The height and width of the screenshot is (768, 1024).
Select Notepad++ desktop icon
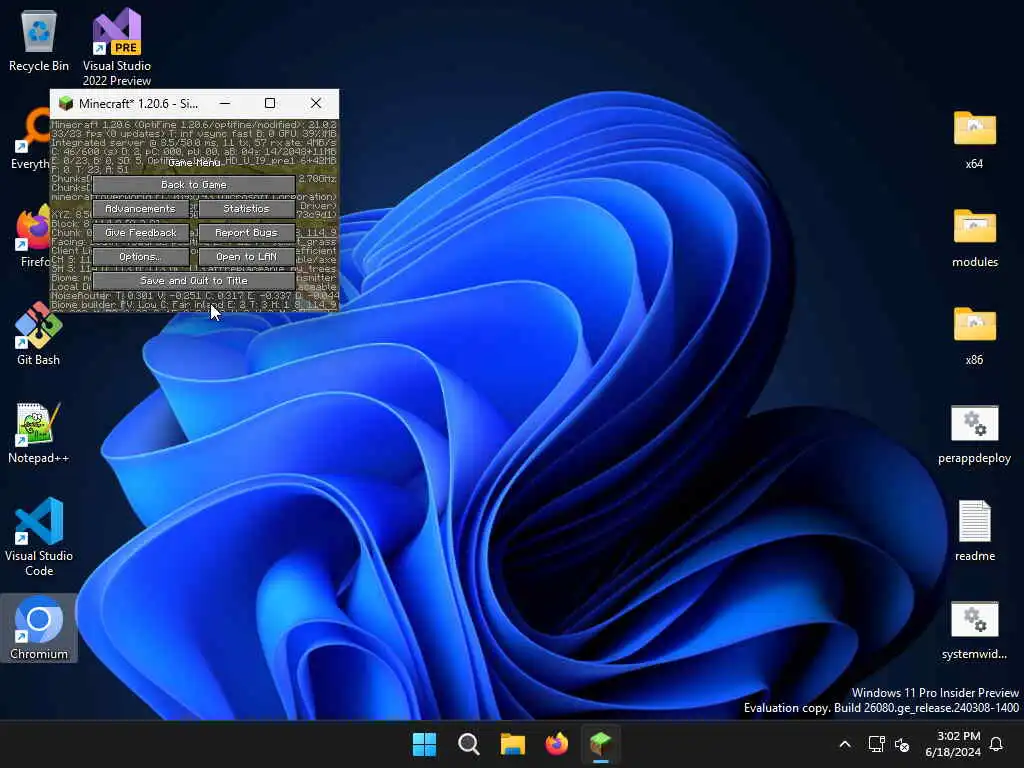coord(39,432)
